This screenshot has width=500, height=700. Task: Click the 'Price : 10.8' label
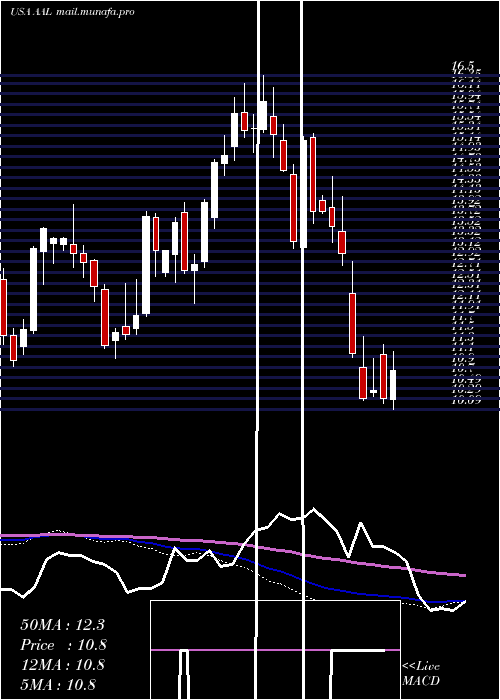click(x=63, y=645)
